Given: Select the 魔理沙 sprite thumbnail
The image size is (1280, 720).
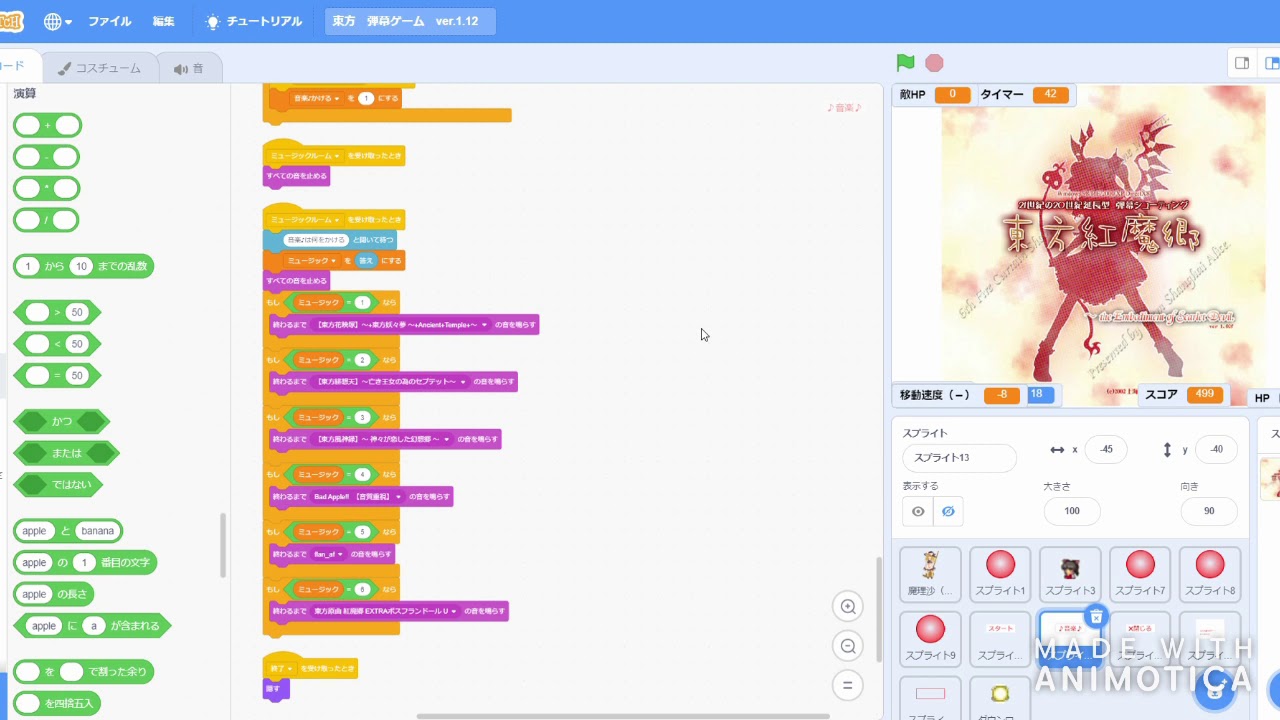Looking at the screenshot, I should click(930, 575).
